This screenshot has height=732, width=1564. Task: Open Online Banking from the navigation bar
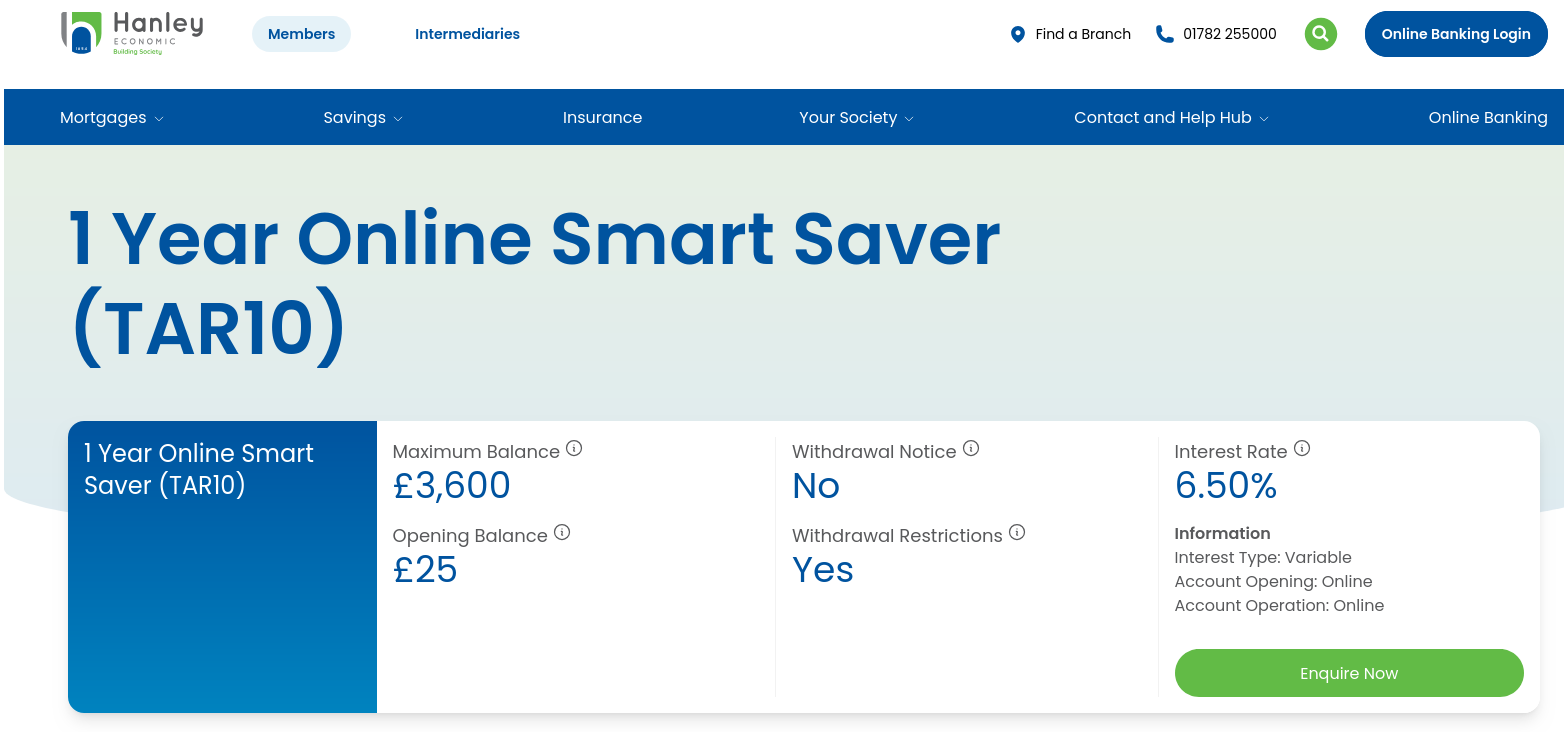[x=1488, y=117]
